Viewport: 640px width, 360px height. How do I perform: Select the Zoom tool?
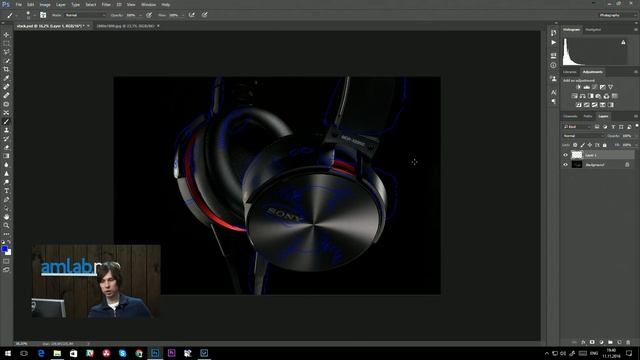coord(6,225)
